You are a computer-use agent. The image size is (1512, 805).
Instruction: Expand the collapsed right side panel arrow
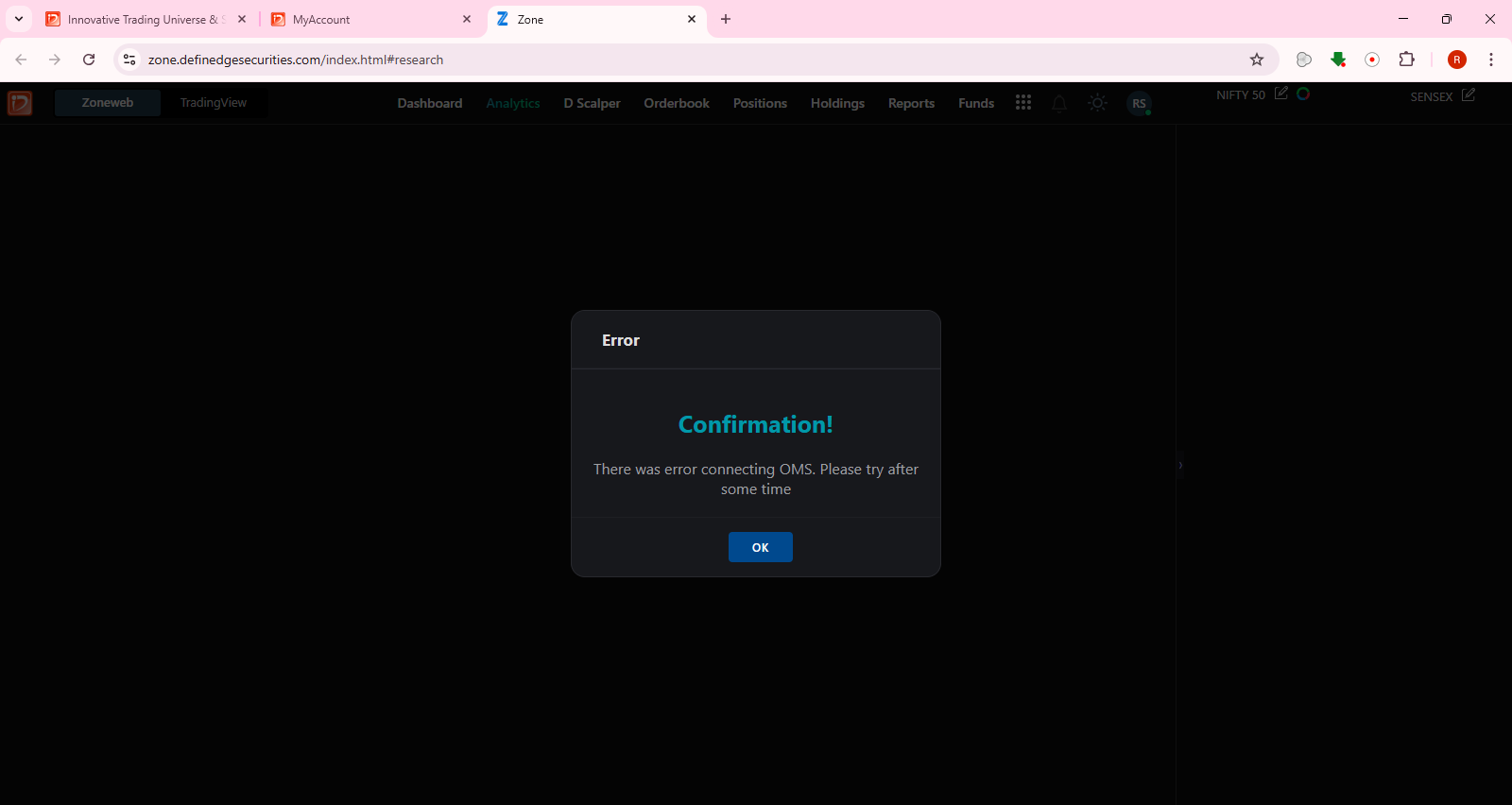point(1180,465)
